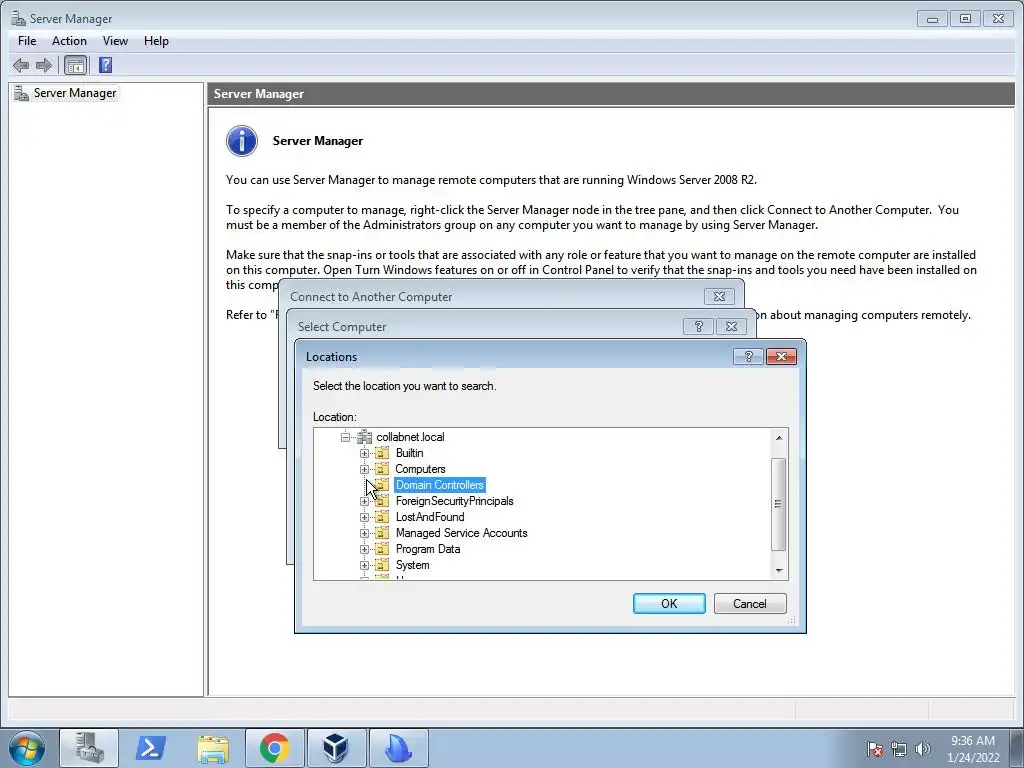This screenshot has height=768, width=1024.
Task: Select the ForeignSecurityPrincipals location
Action: point(455,501)
